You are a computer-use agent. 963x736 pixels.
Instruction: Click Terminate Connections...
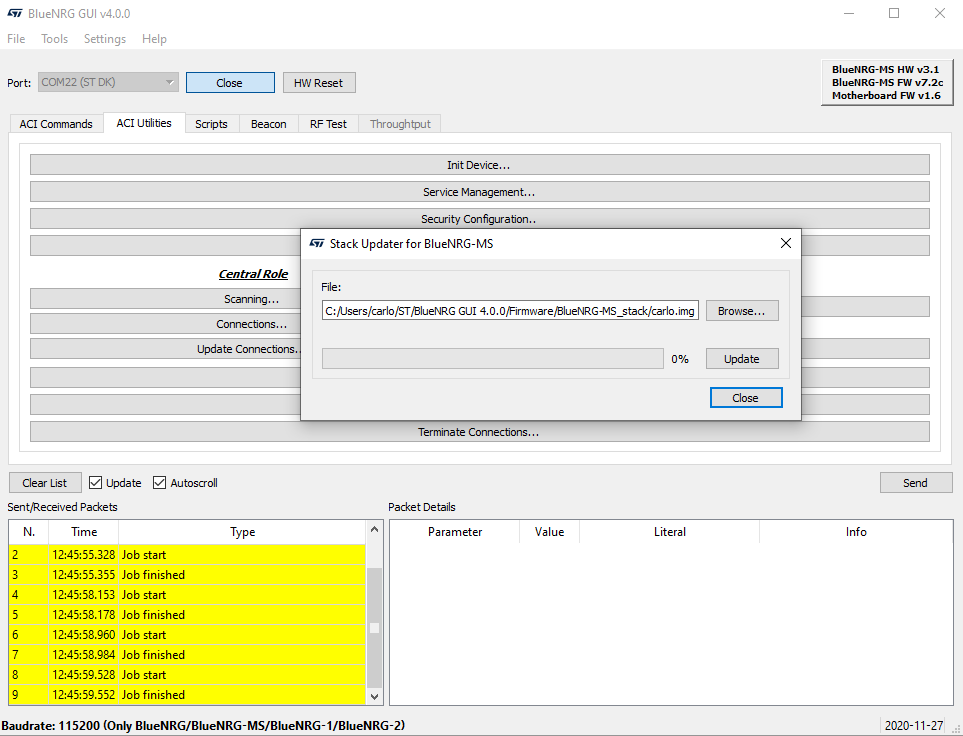tap(479, 432)
